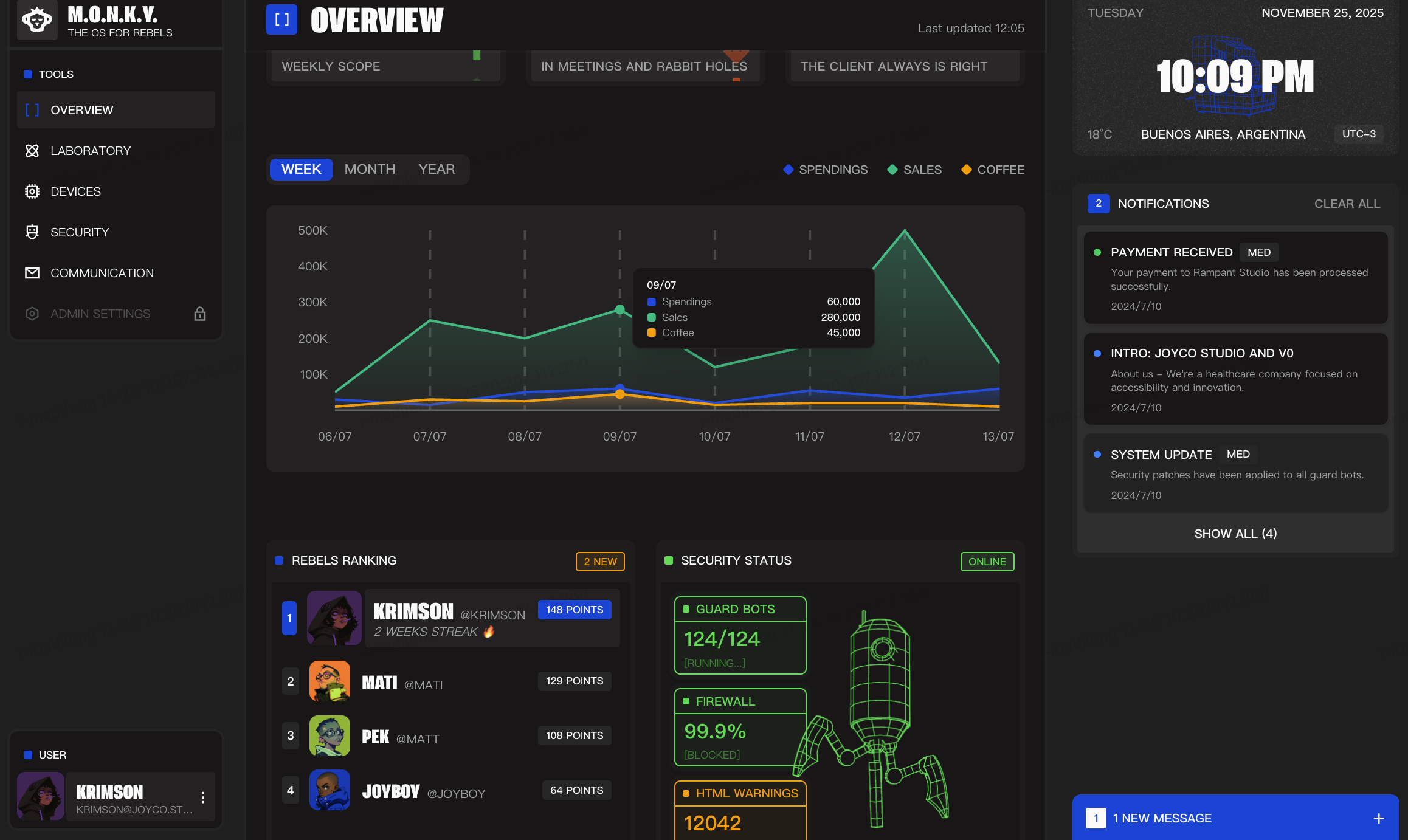Click the ONLINE status button on Security Status
The height and width of the screenshot is (840, 1408).
(x=987, y=562)
